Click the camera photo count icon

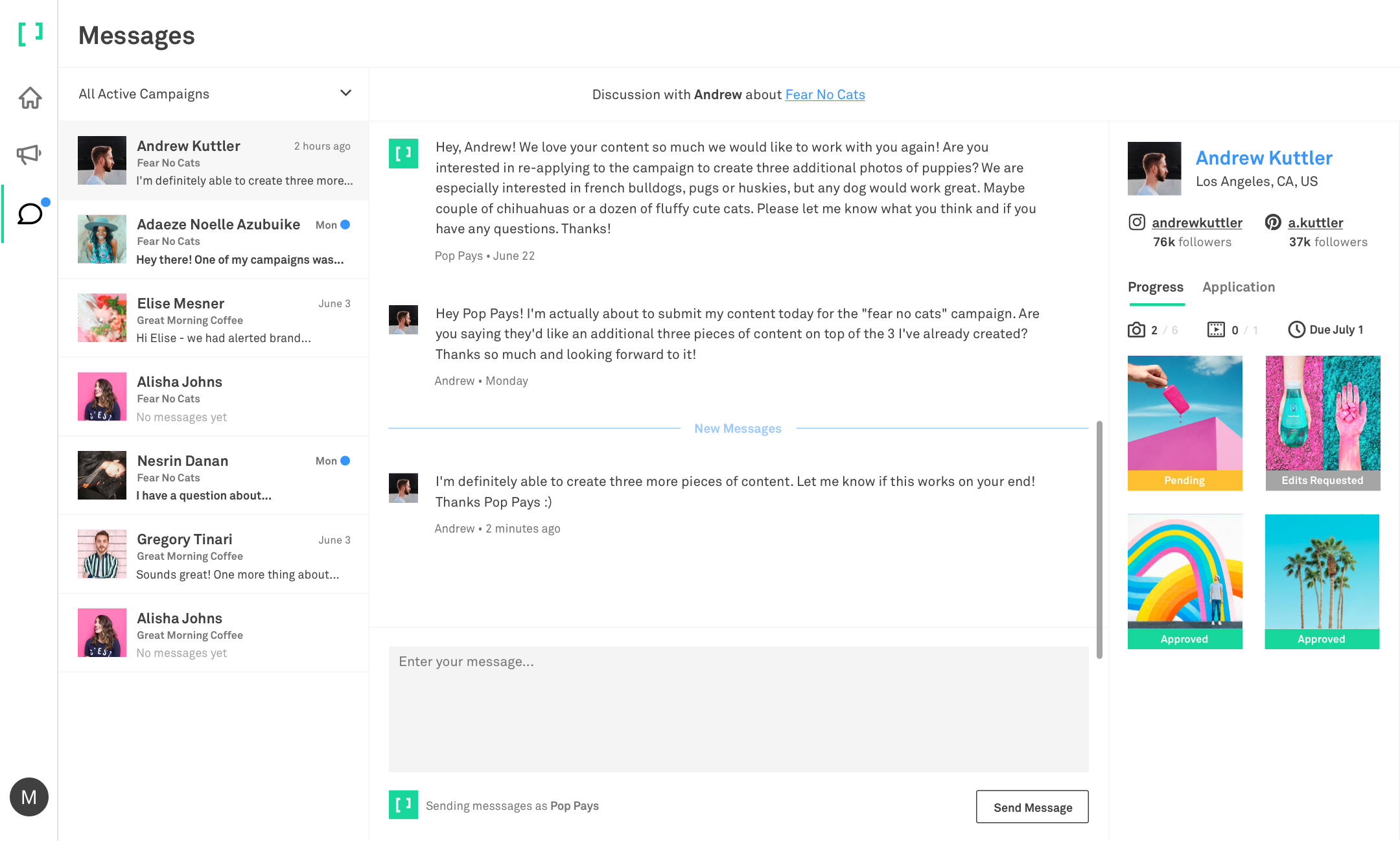(1136, 330)
